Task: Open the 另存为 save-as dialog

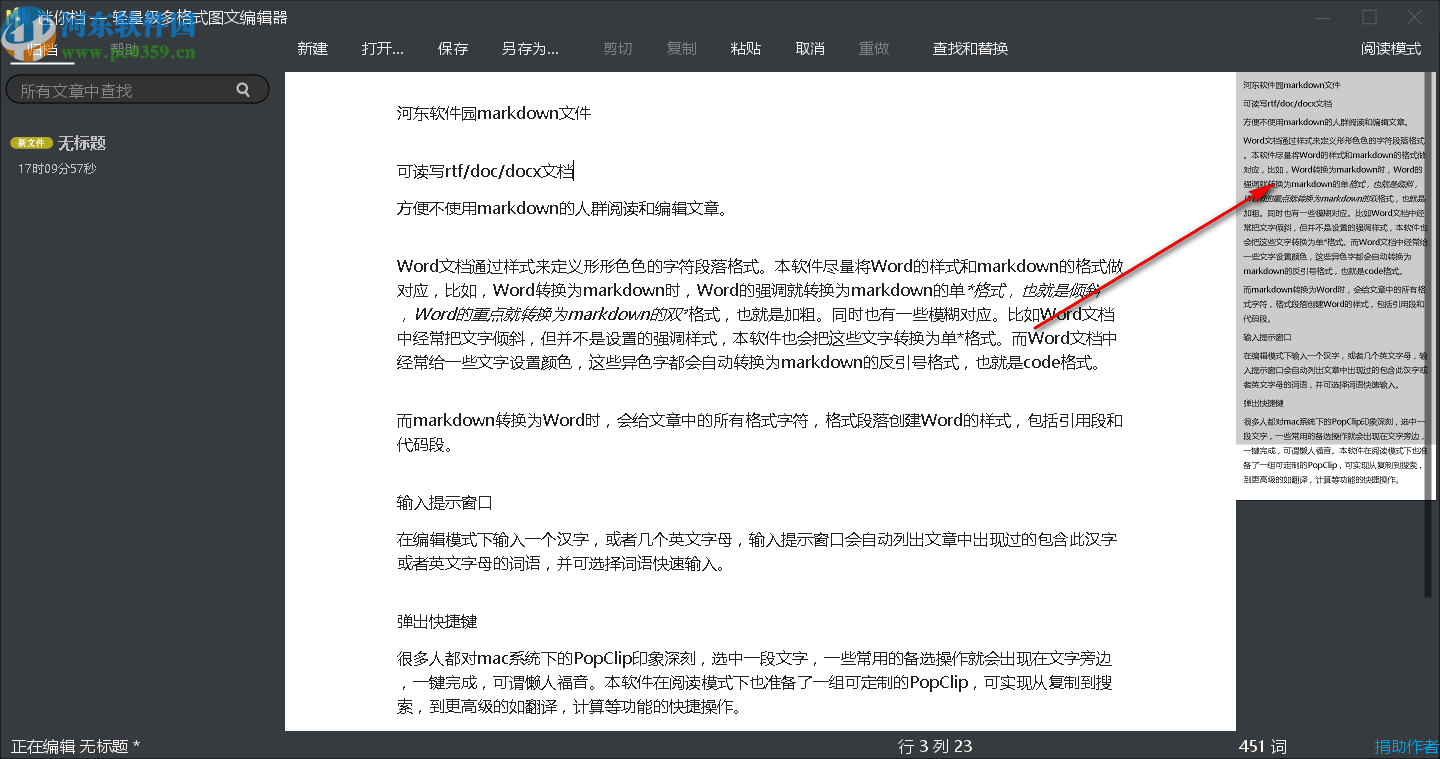Action: pos(530,48)
